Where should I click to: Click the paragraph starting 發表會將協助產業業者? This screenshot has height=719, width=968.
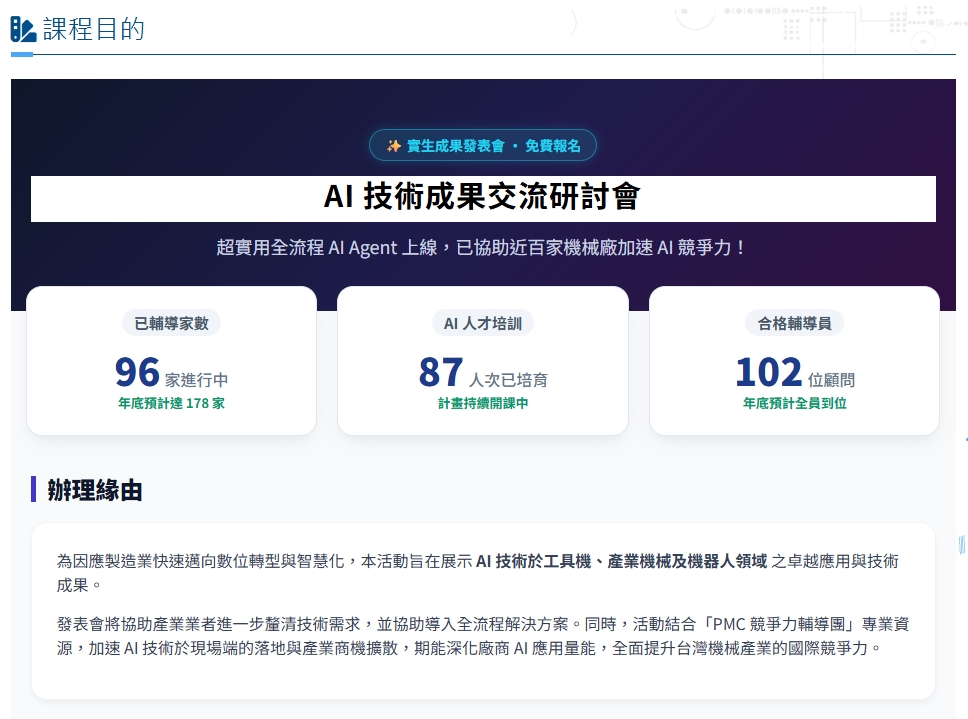point(483,636)
